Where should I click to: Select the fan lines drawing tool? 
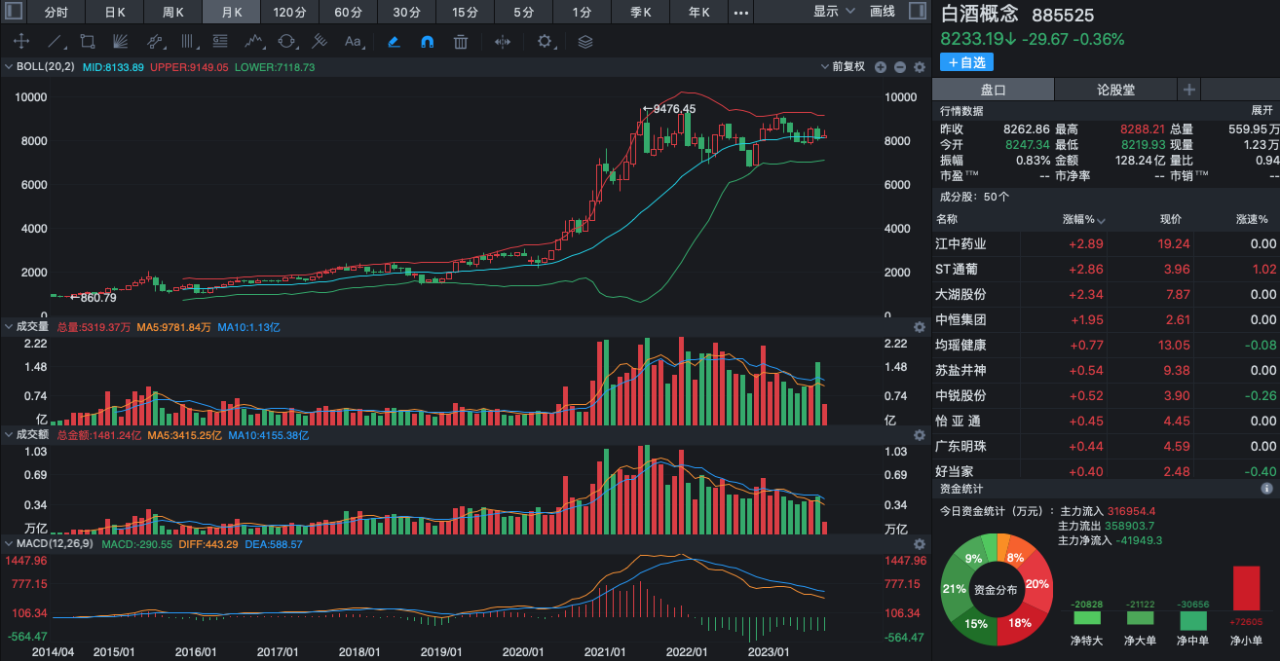tap(120, 42)
